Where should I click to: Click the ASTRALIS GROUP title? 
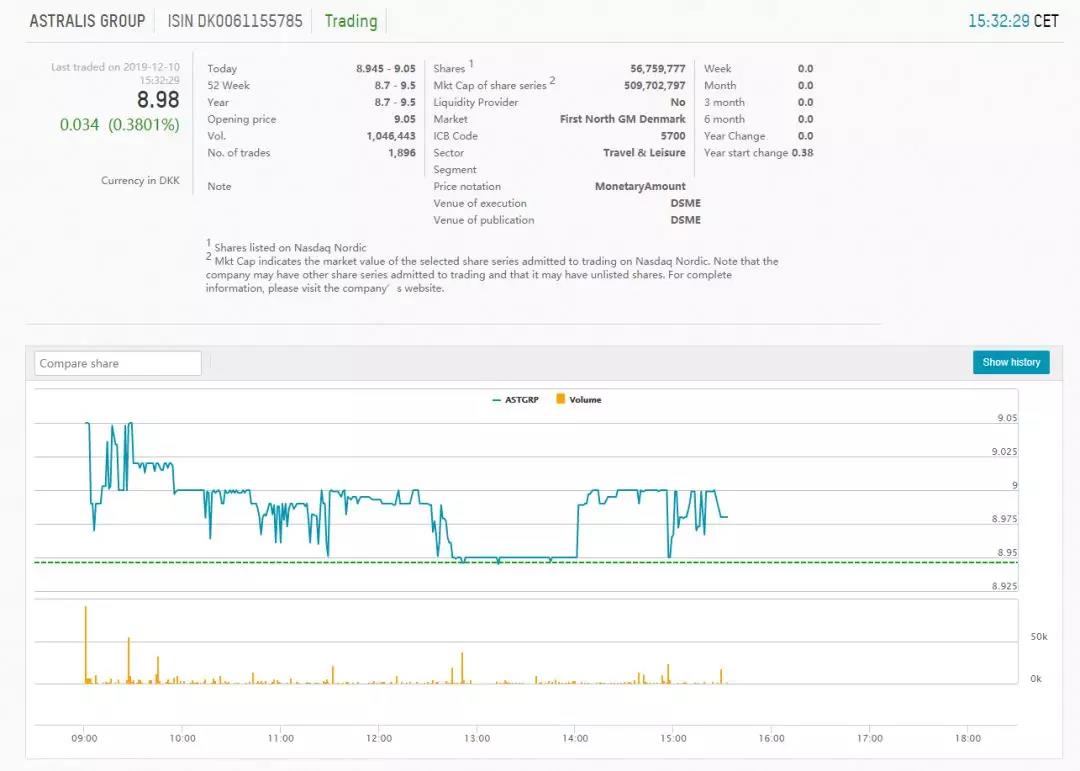(87, 21)
